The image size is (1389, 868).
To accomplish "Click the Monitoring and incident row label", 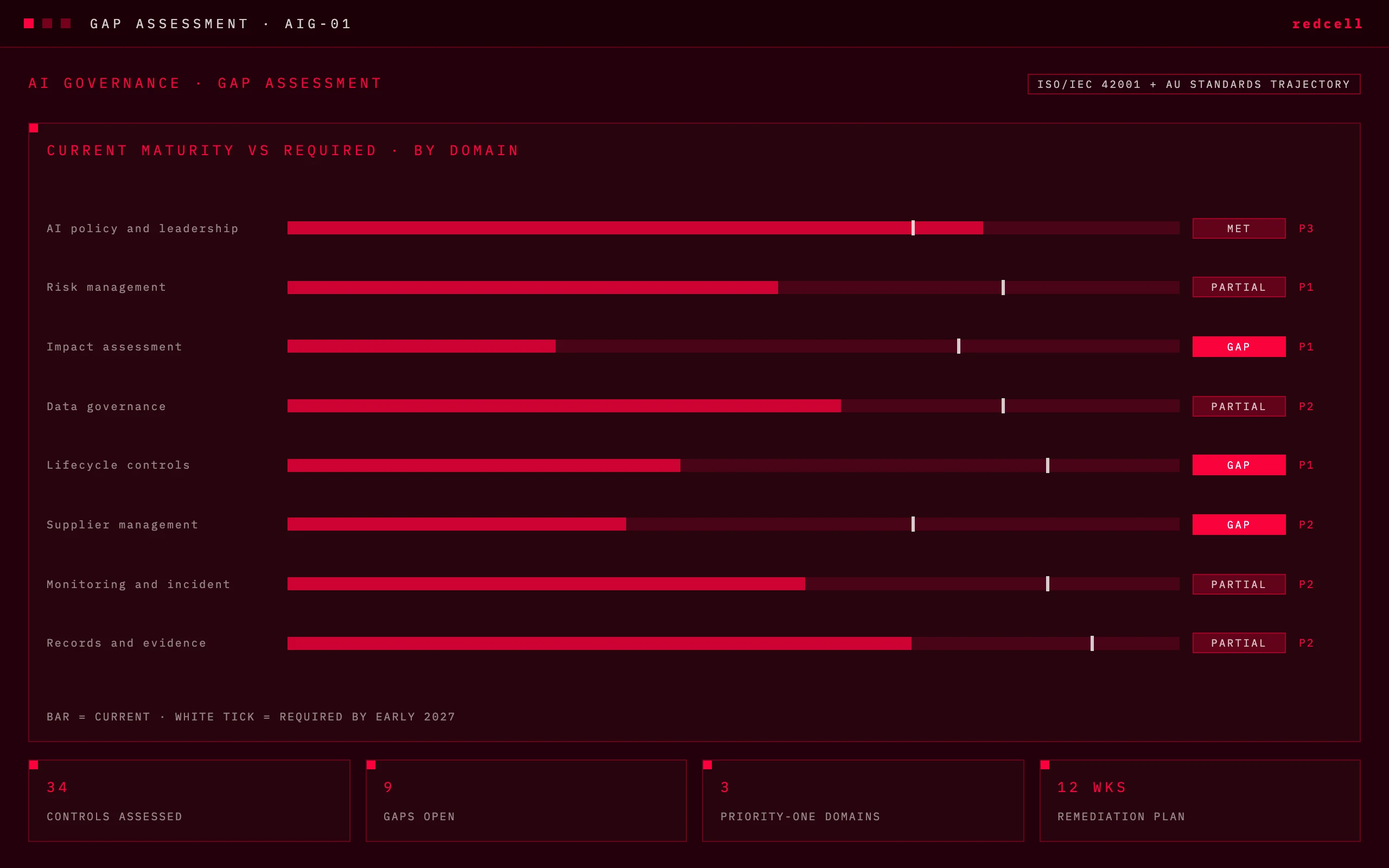I will (x=138, y=584).
